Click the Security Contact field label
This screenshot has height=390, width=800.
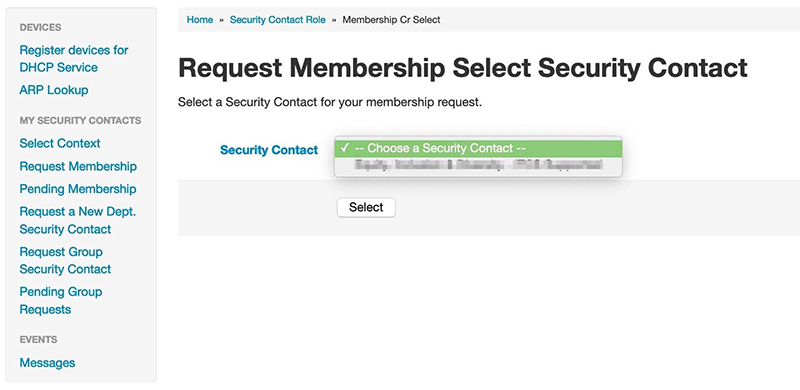(269, 150)
